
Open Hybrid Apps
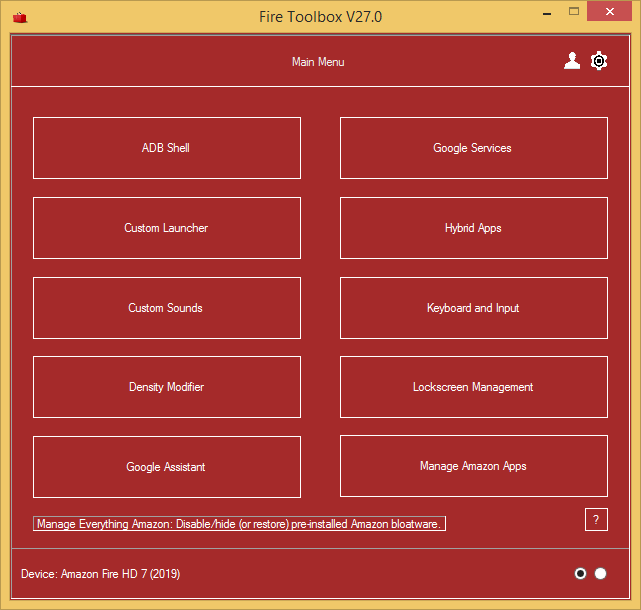point(474,228)
